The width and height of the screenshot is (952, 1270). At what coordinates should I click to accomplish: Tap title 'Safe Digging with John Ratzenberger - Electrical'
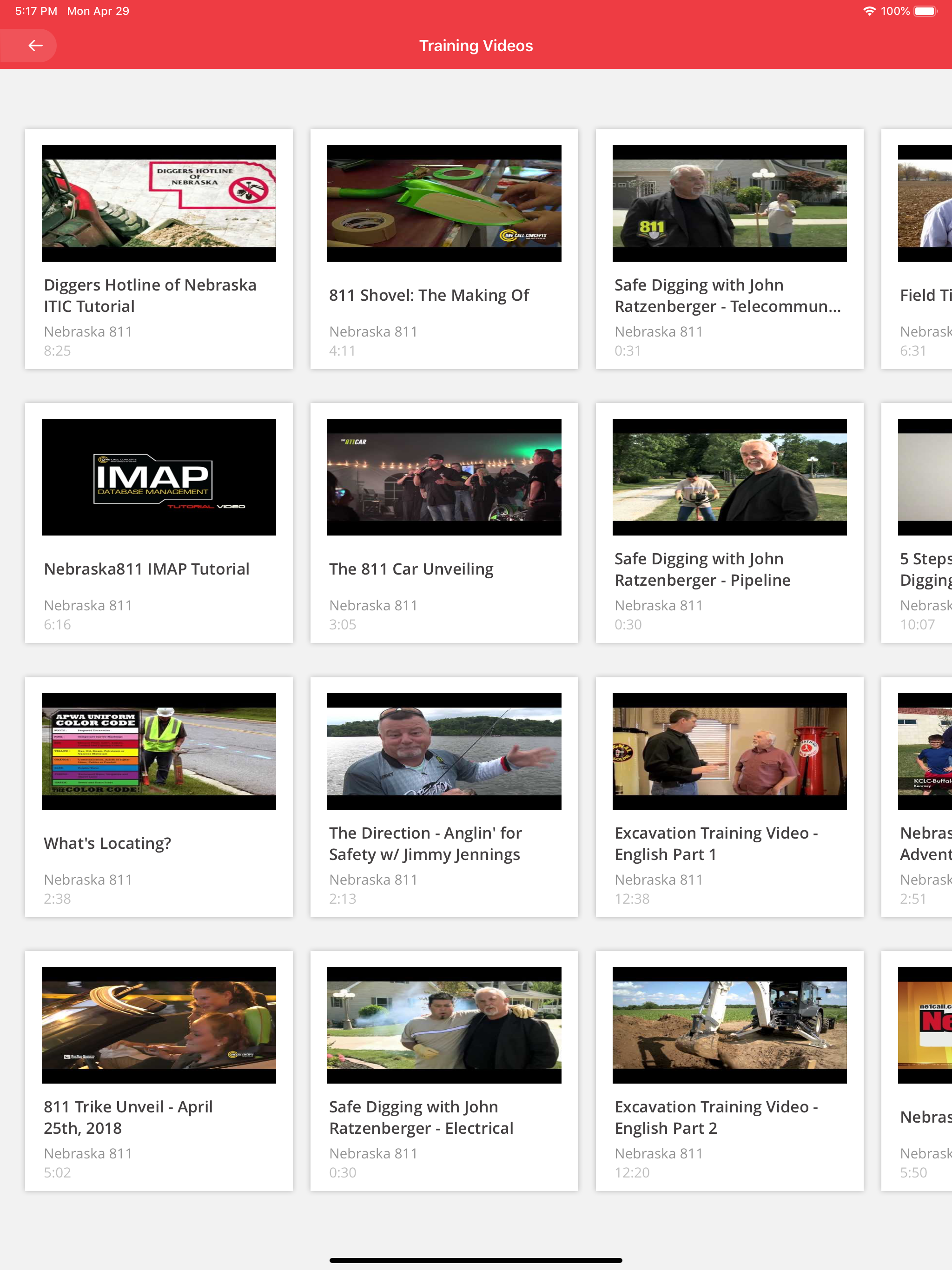click(421, 1117)
